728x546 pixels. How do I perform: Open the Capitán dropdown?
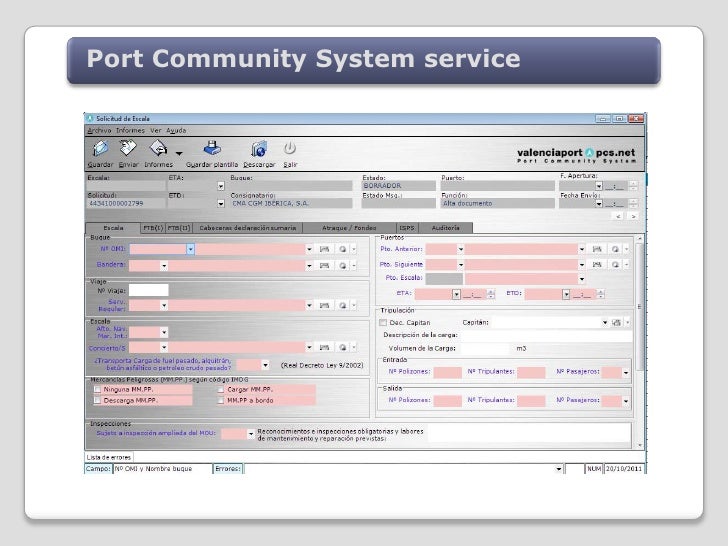605,322
